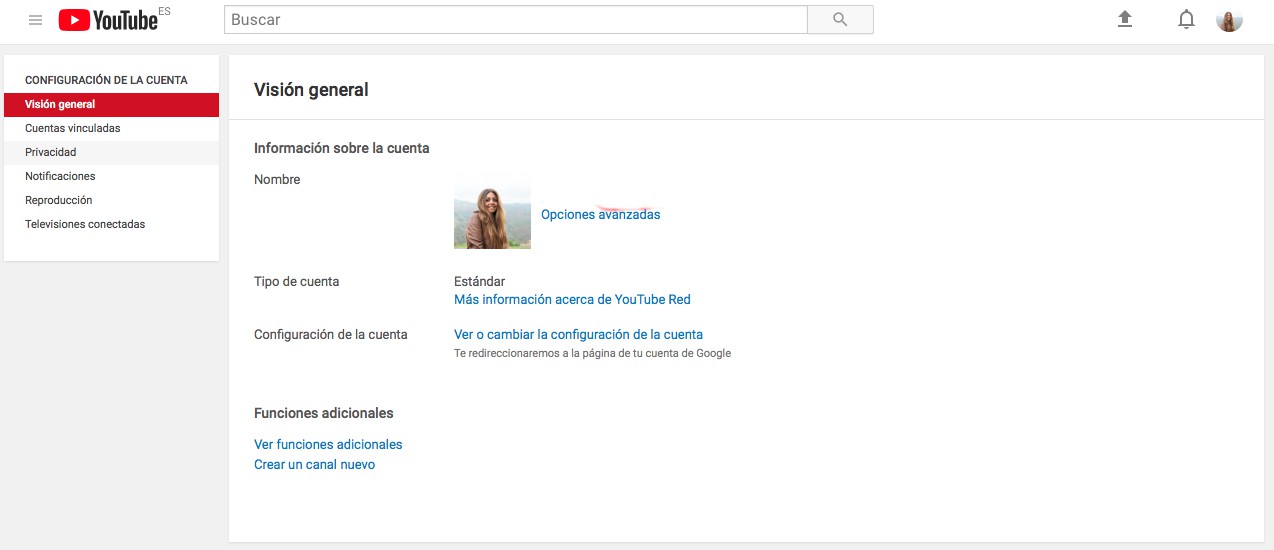Open the notifications bell
This screenshot has height=550, width=1274.
[x=1186, y=20]
